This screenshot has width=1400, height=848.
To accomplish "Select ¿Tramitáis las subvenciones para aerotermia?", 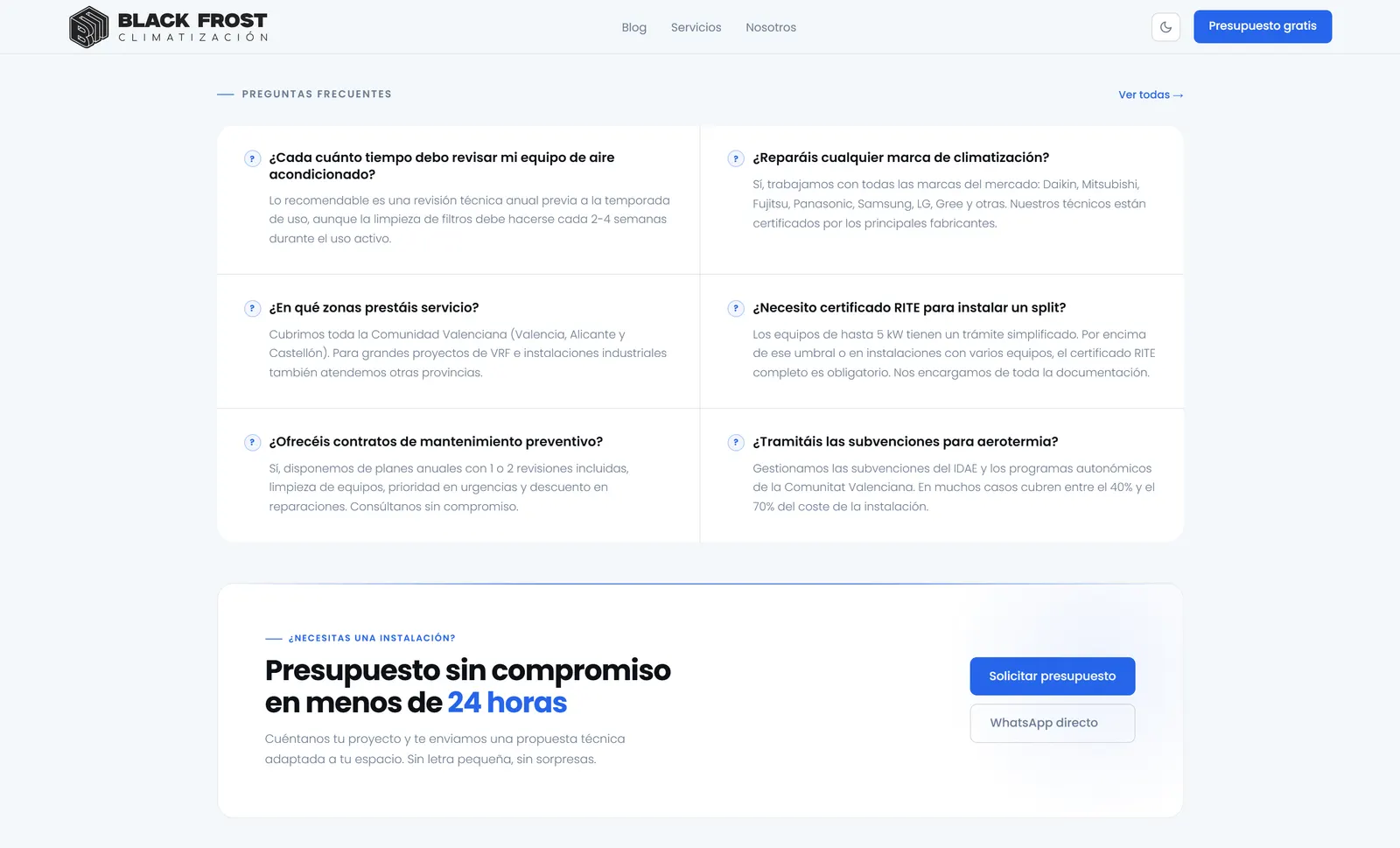I will [x=906, y=441].
